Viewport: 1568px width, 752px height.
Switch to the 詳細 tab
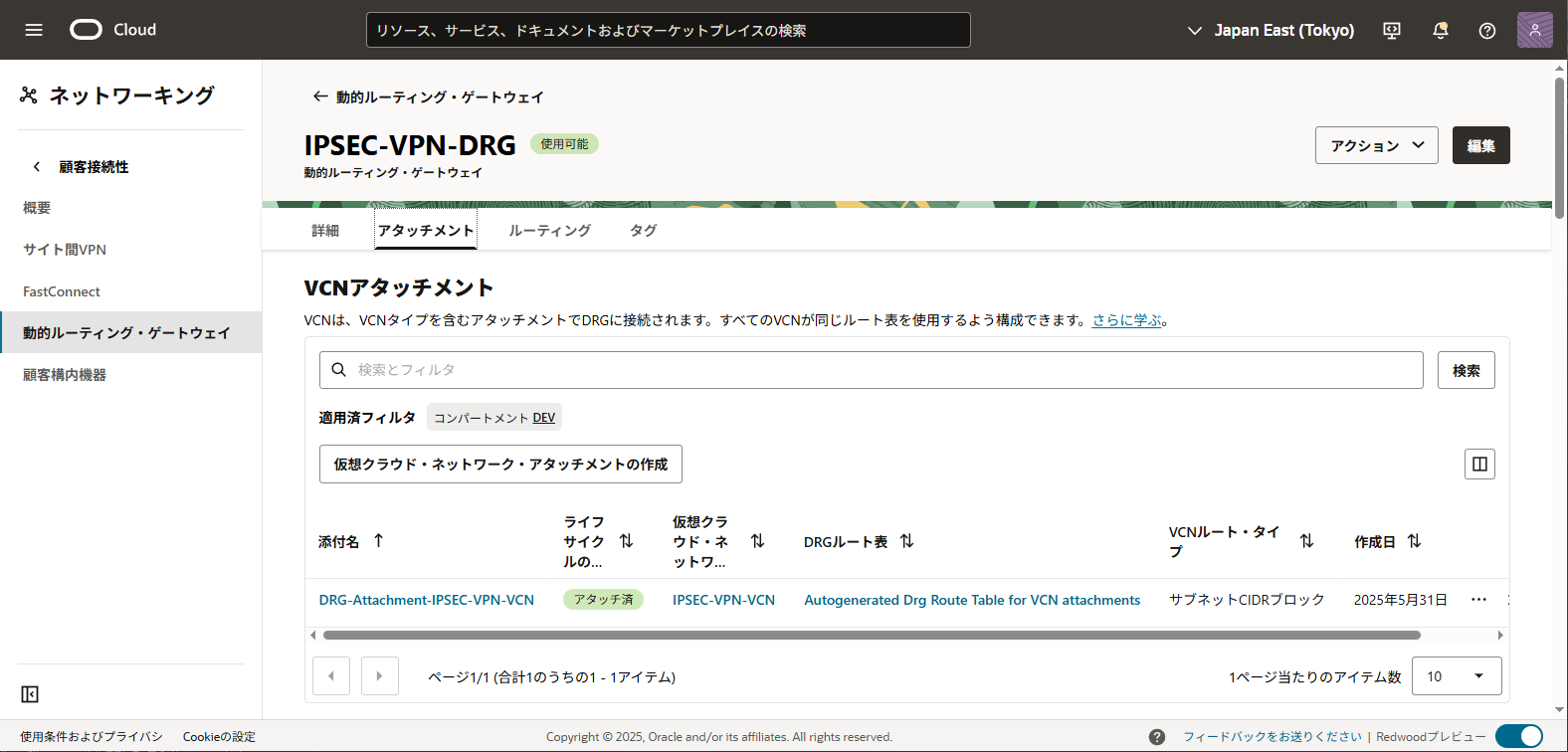pyautogui.click(x=325, y=231)
